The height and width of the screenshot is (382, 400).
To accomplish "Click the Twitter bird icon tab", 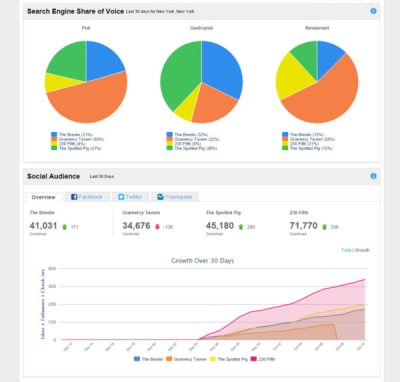I will (121, 197).
